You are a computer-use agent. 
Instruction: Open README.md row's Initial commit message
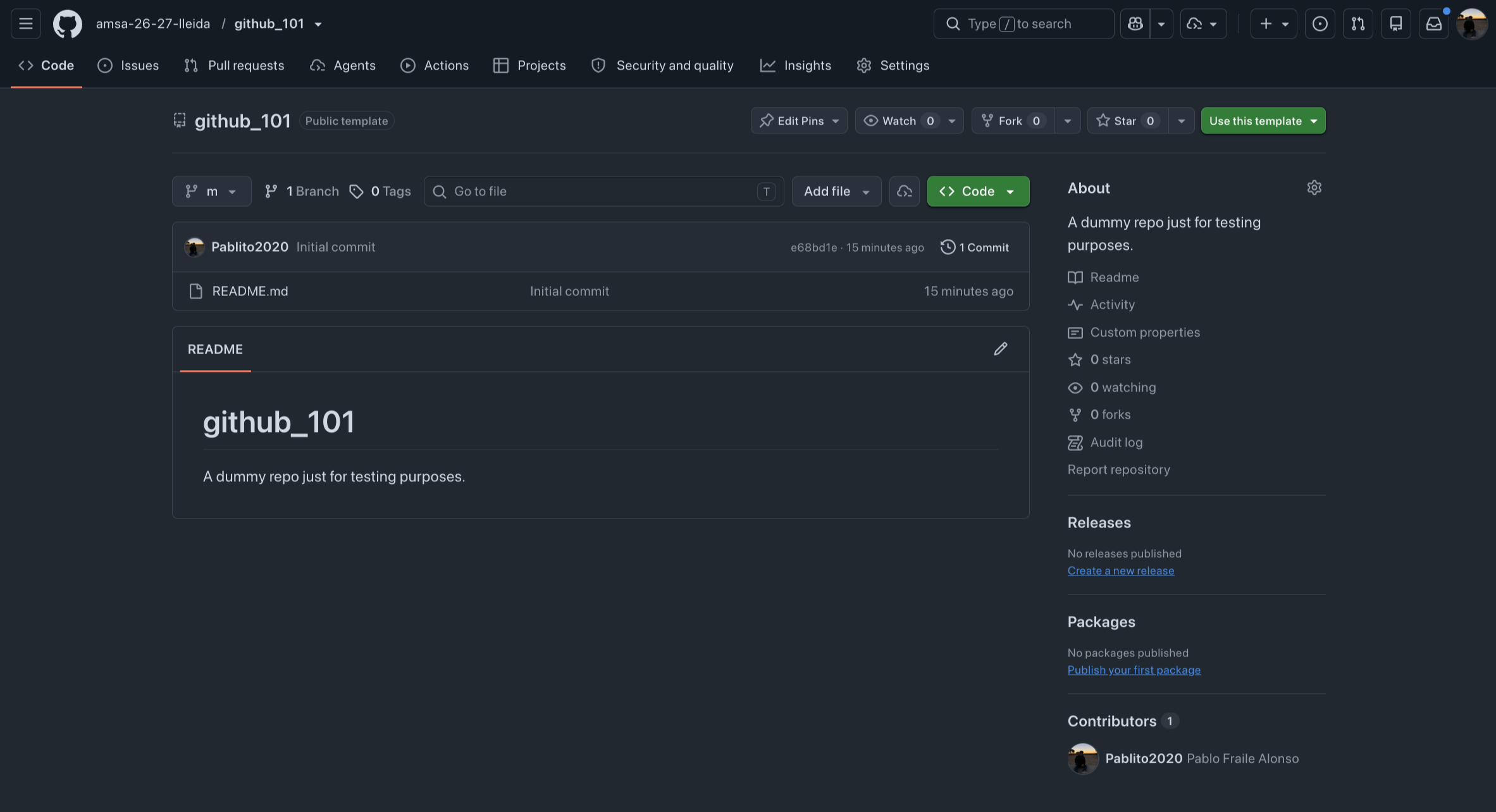tap(569, 292)
